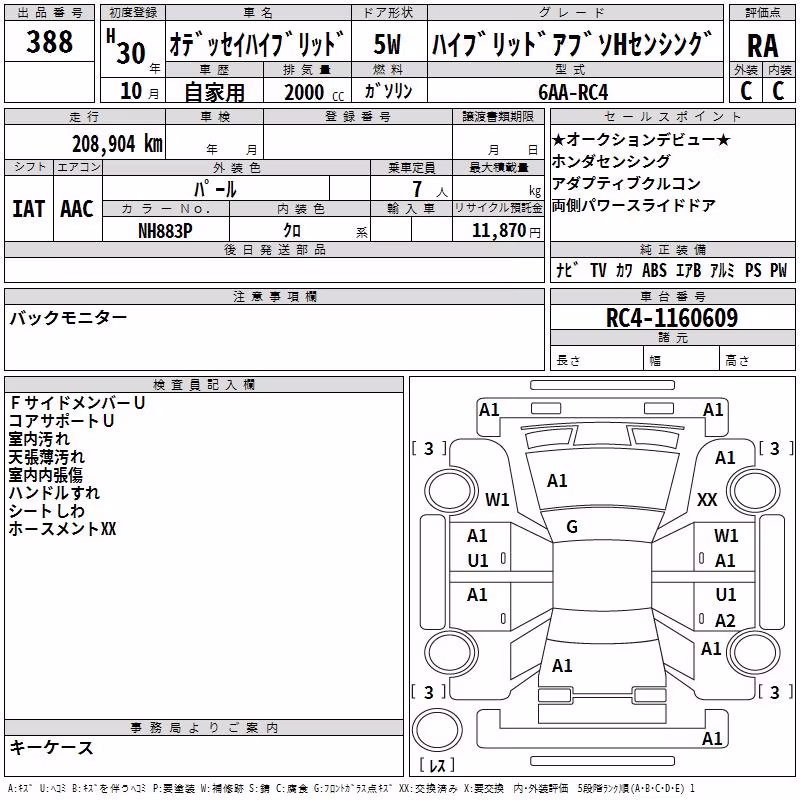This screenshot has height=800, width=800.
Task: Click the ホースメントXX inspector note
Action: (x=62, y=529)
